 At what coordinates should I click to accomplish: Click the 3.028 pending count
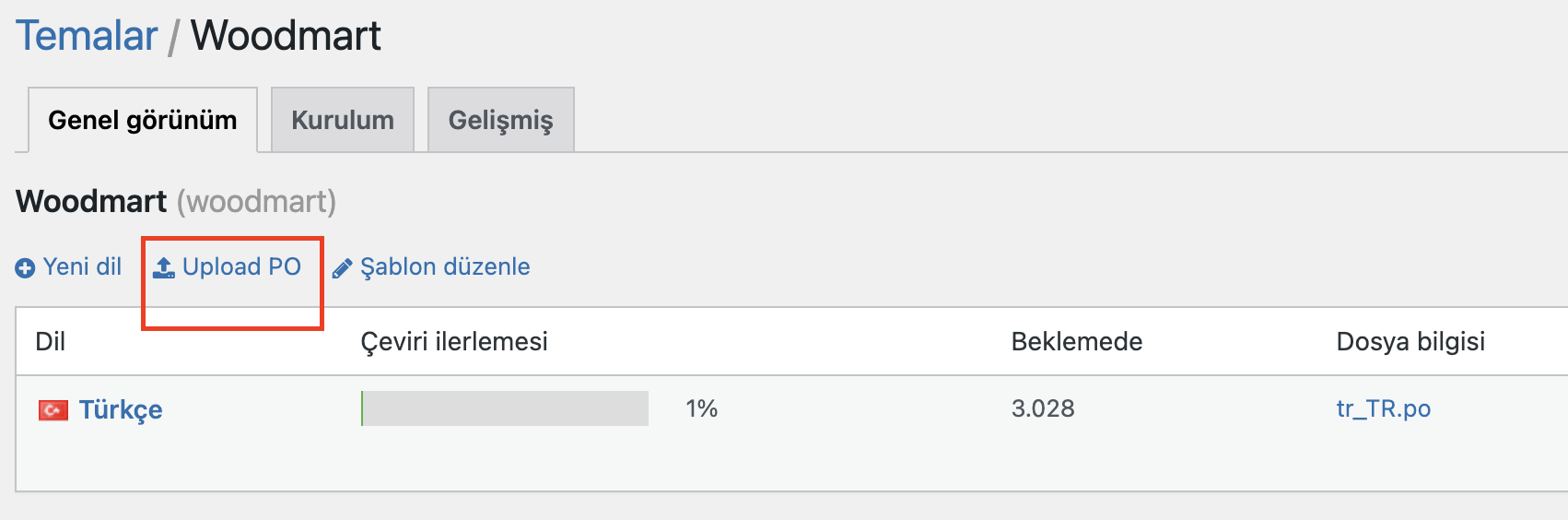pyautogui.click(x=1043, y=408)
